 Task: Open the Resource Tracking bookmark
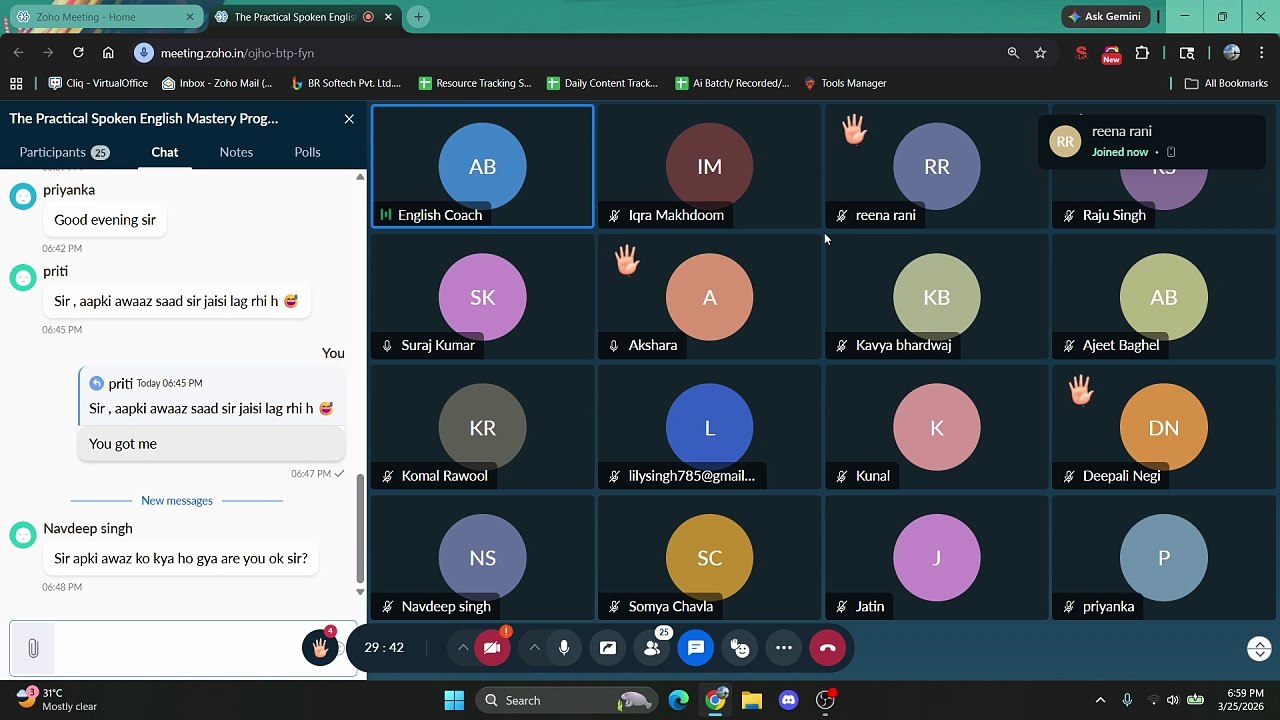click(x=475, y=83)
